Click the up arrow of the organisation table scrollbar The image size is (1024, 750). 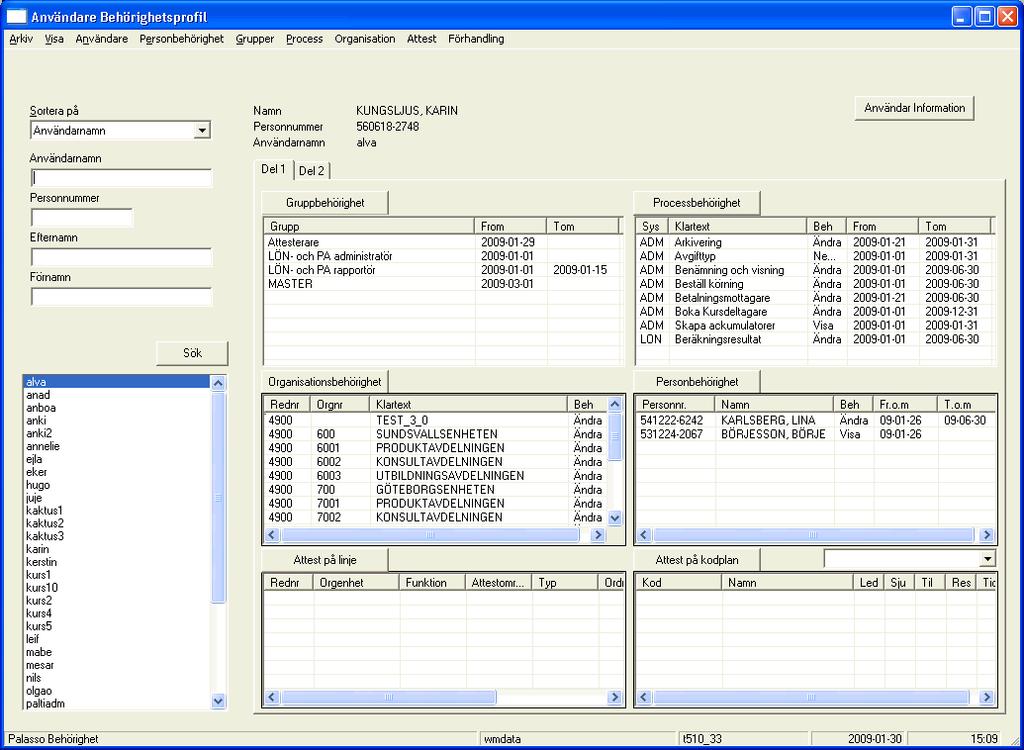coord(615,404)
